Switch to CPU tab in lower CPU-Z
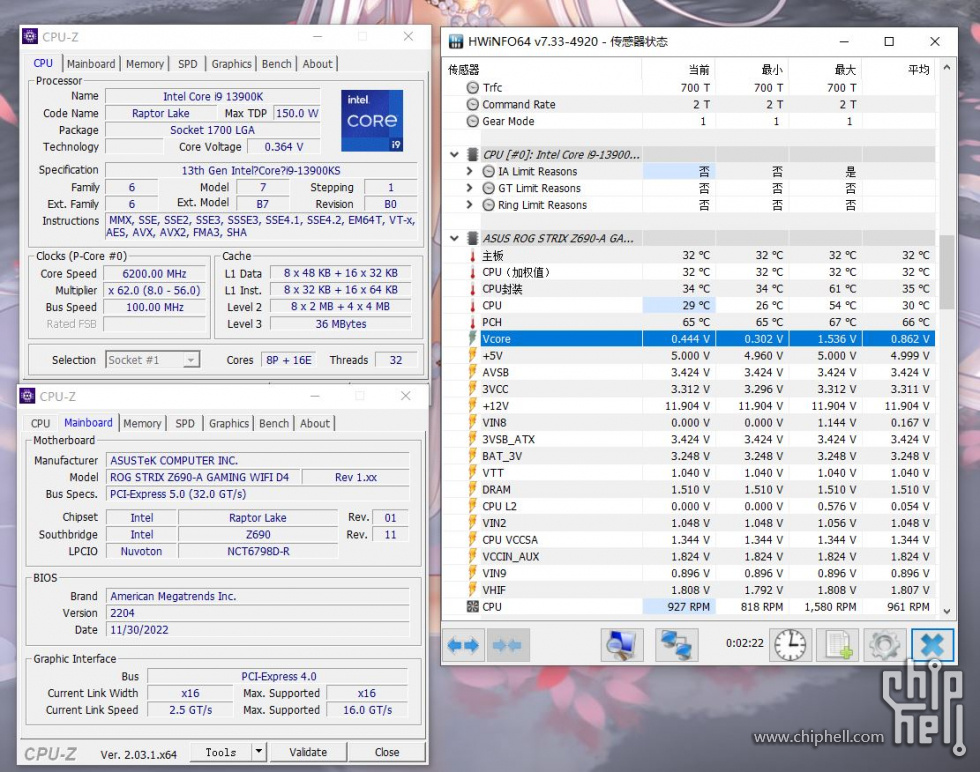The width and height of the screenshot is (980, 772). click(41, 423)
